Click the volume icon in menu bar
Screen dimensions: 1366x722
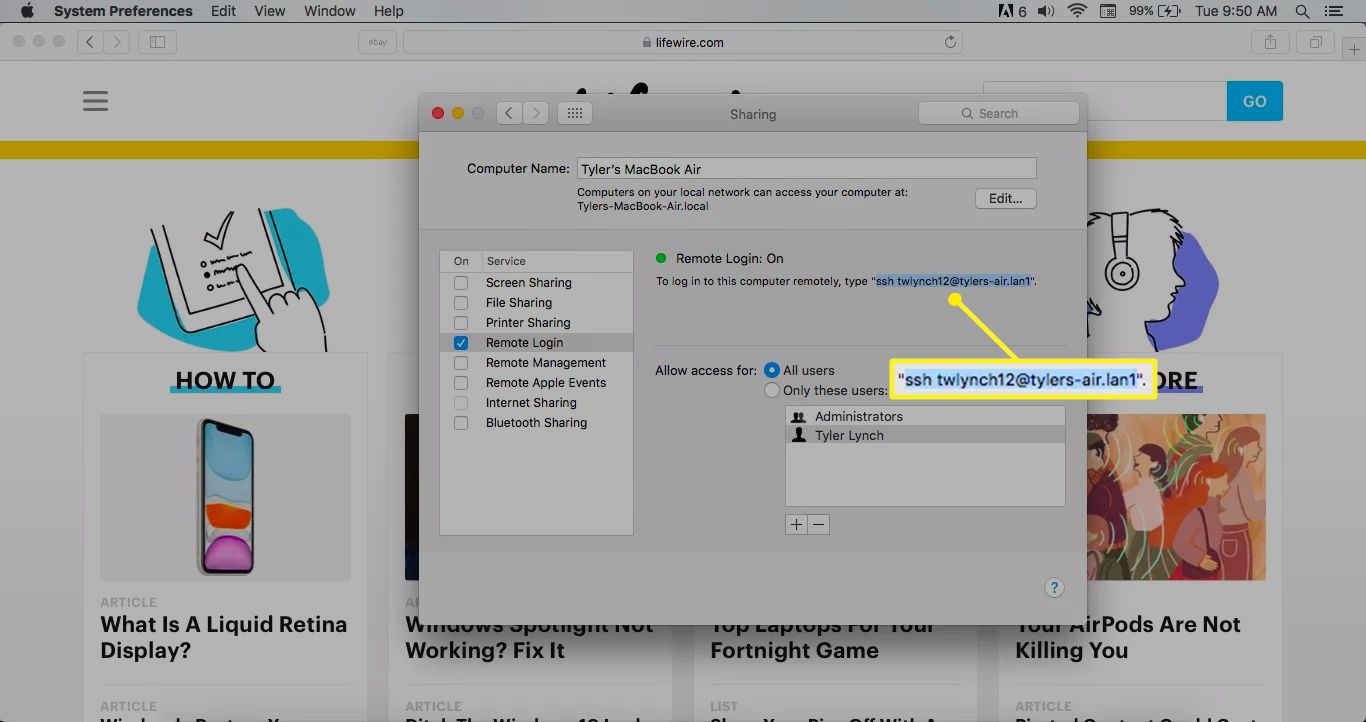point(1046,11)
